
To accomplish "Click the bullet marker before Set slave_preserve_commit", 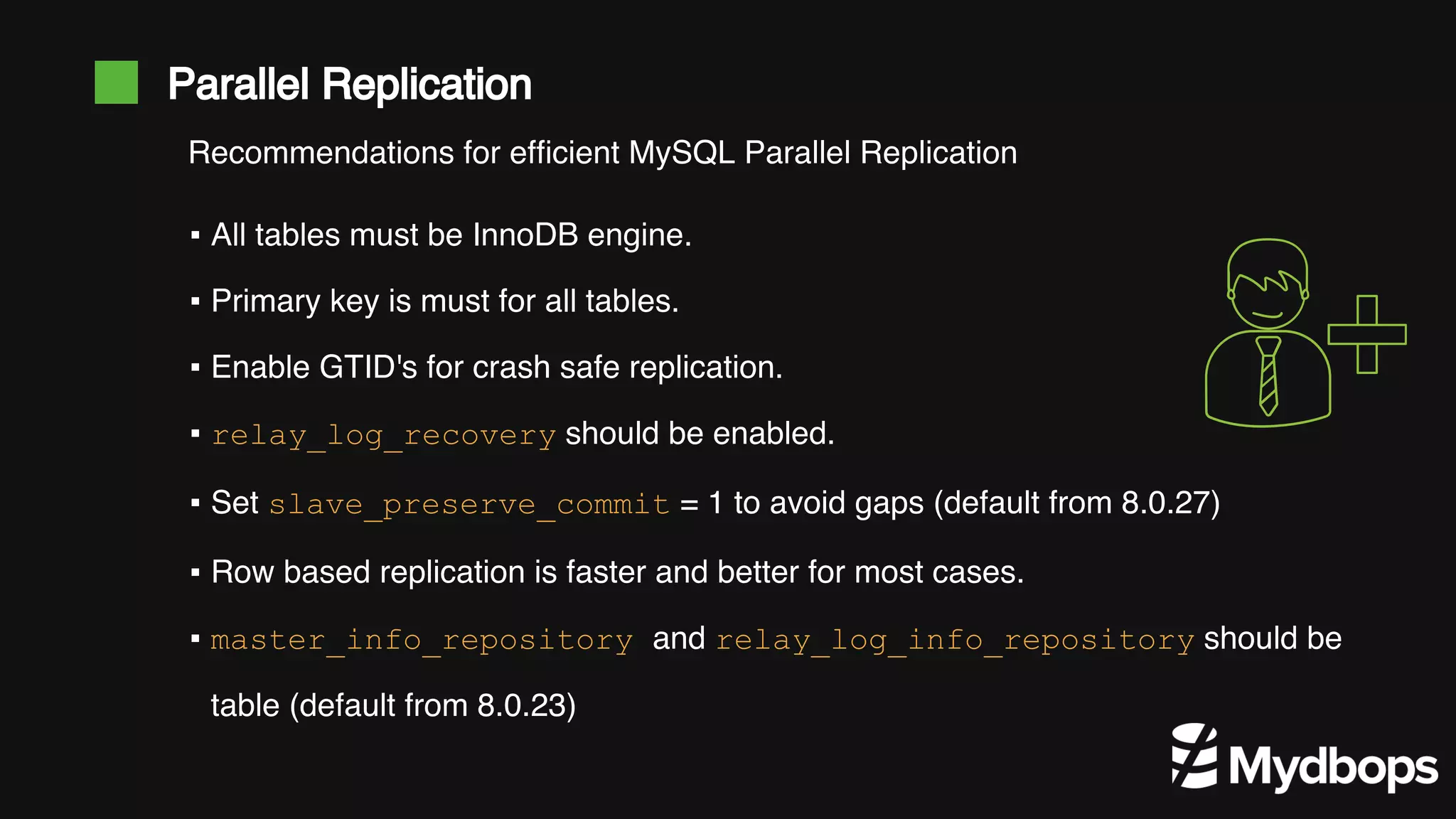I will point(195,503).
